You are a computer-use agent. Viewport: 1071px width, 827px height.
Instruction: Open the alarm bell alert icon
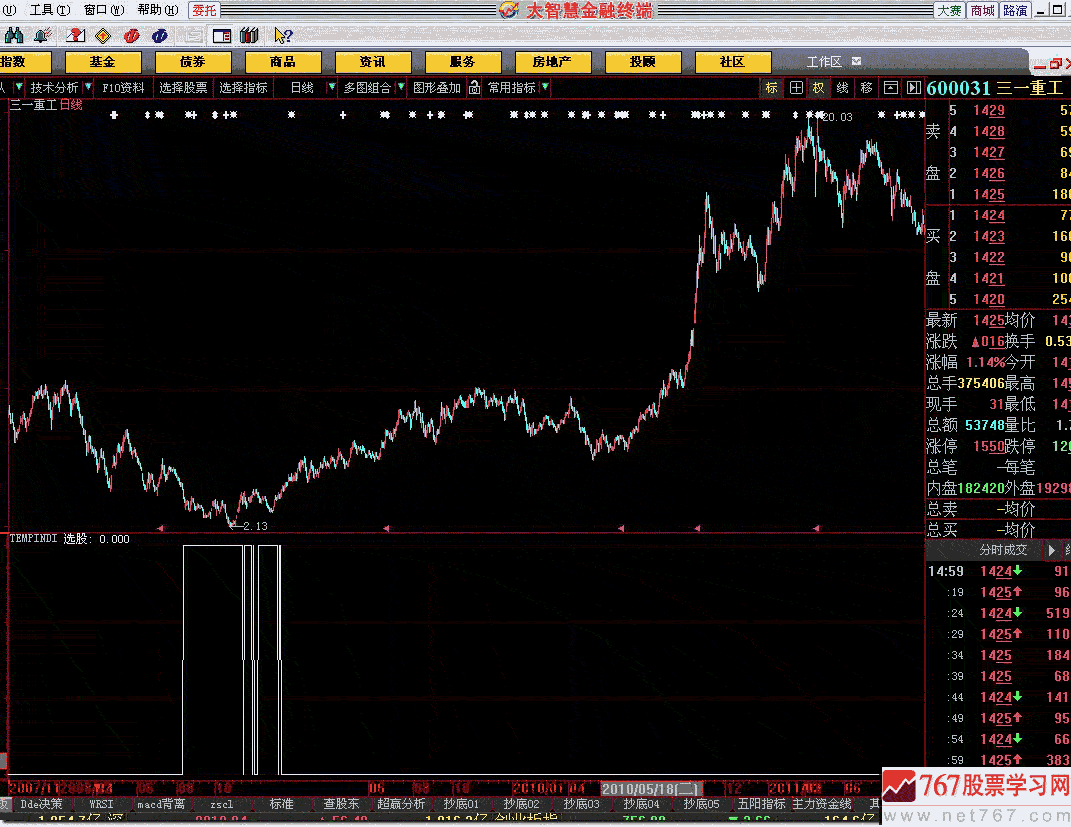[x=43, y=36]
